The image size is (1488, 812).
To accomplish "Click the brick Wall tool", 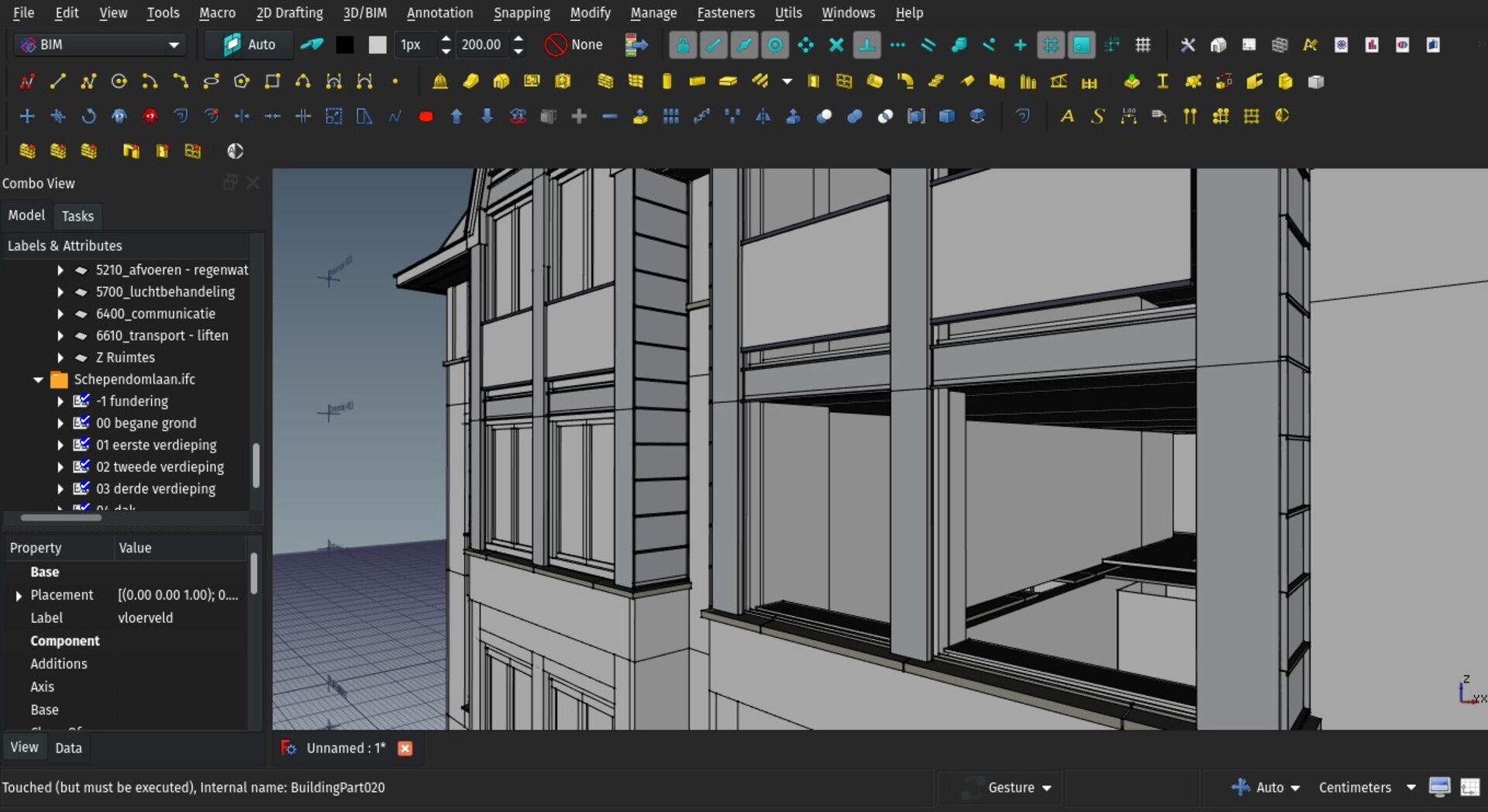I will (x=605, y=81).
